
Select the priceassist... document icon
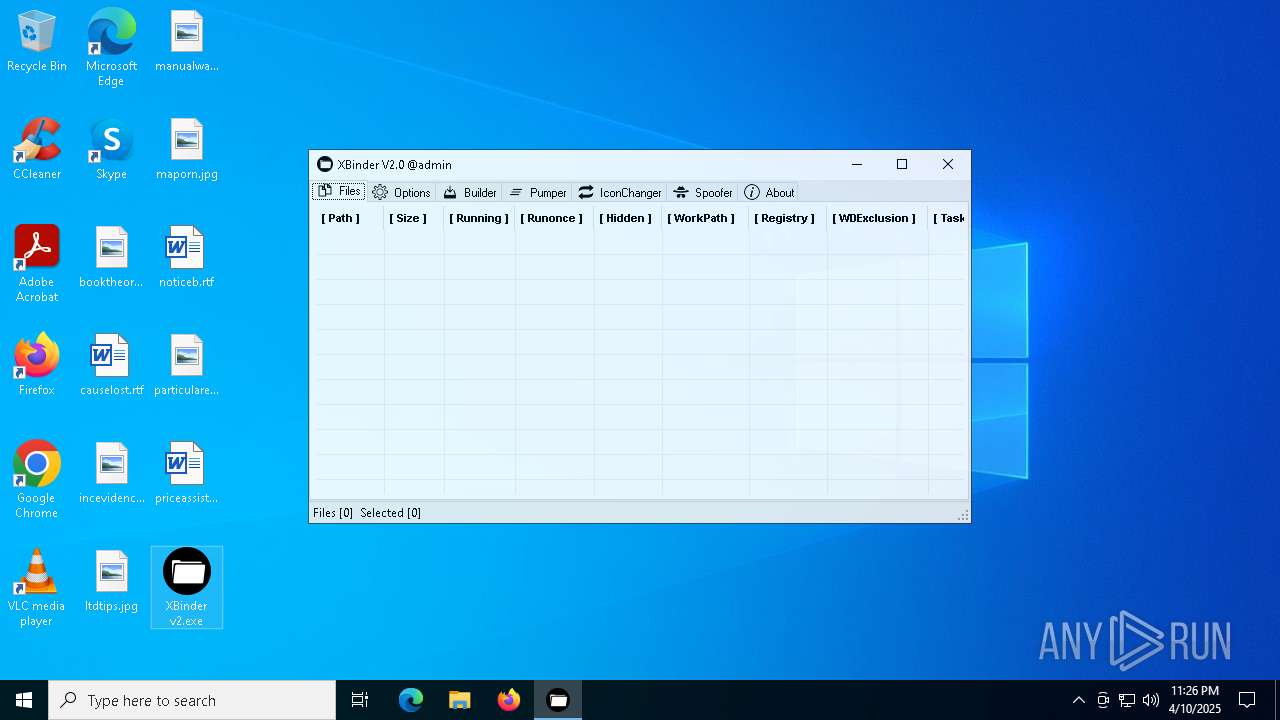(187, 474)
